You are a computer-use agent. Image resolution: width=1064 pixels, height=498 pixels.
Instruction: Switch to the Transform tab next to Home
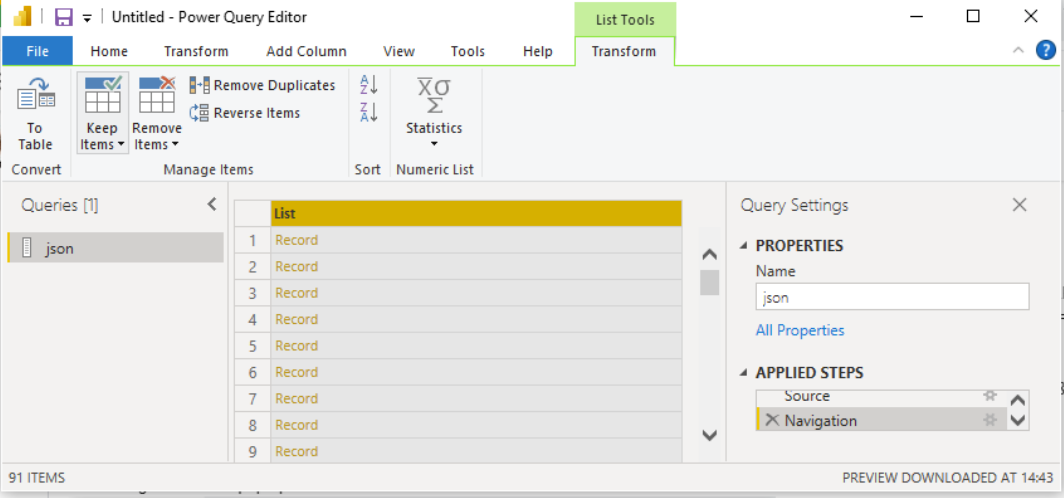[x=196, y=52]
